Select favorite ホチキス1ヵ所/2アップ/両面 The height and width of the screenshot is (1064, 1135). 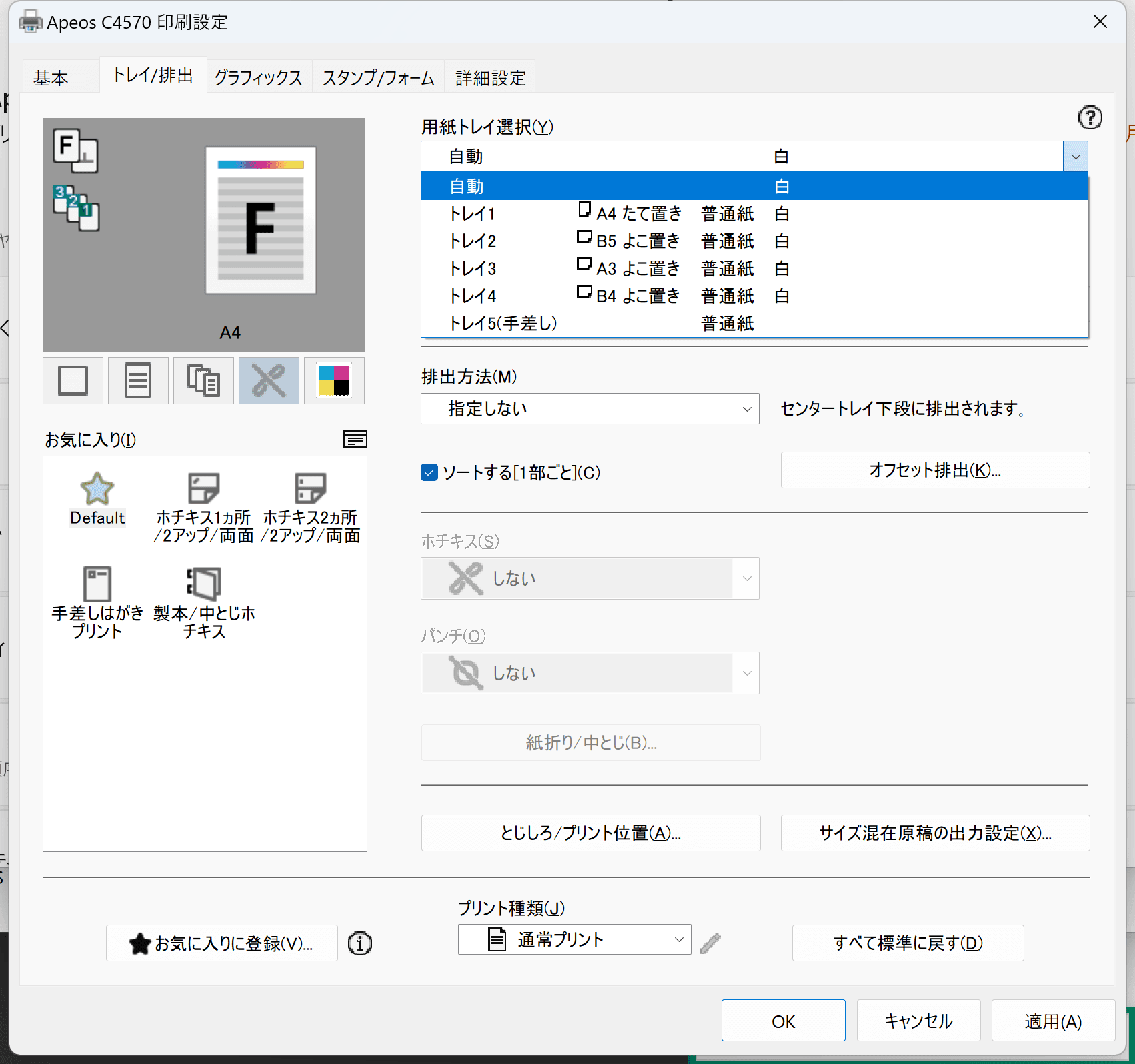click(x=203, y=508)
